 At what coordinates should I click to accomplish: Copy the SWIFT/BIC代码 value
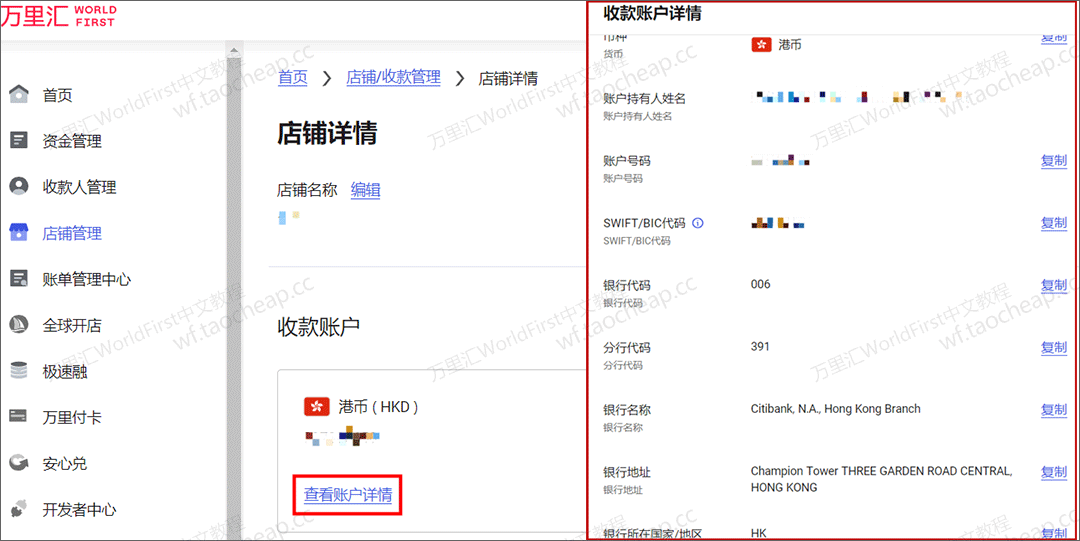pos(1053,223)
